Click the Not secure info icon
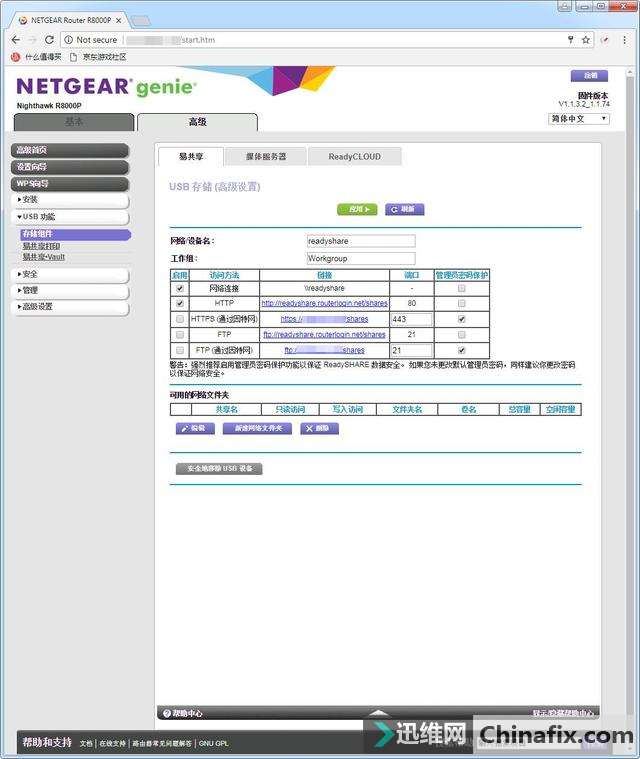Screen dimensions: 640x759 point(69,40)
